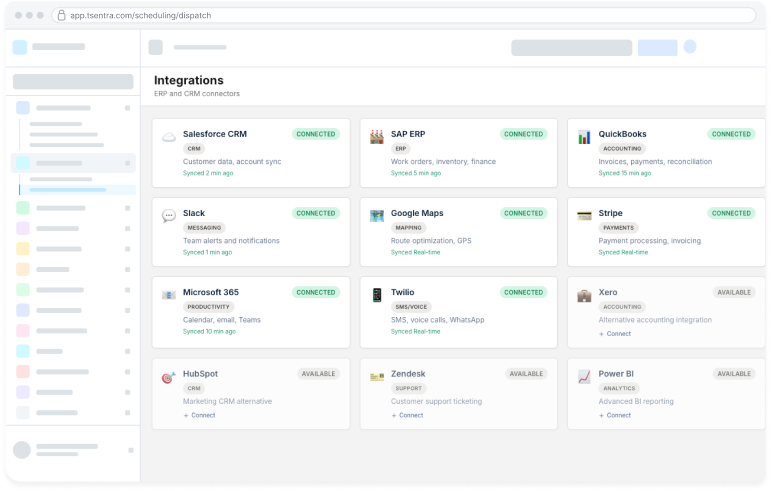Click the Stripe Connected badge

tap(731, 213)
